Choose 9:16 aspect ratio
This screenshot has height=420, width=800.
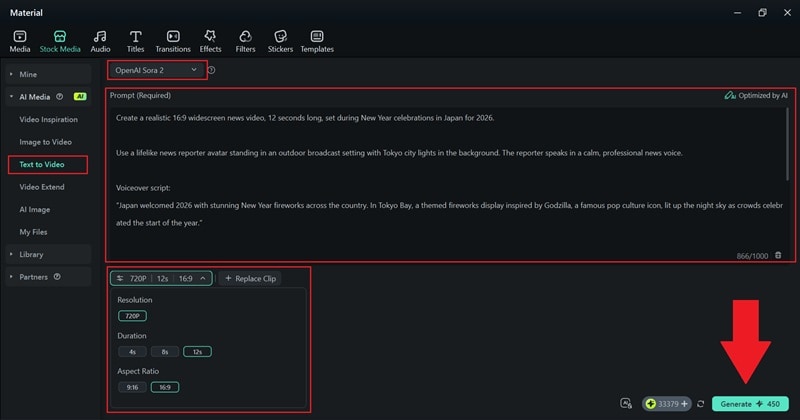[x=132, y=387]
